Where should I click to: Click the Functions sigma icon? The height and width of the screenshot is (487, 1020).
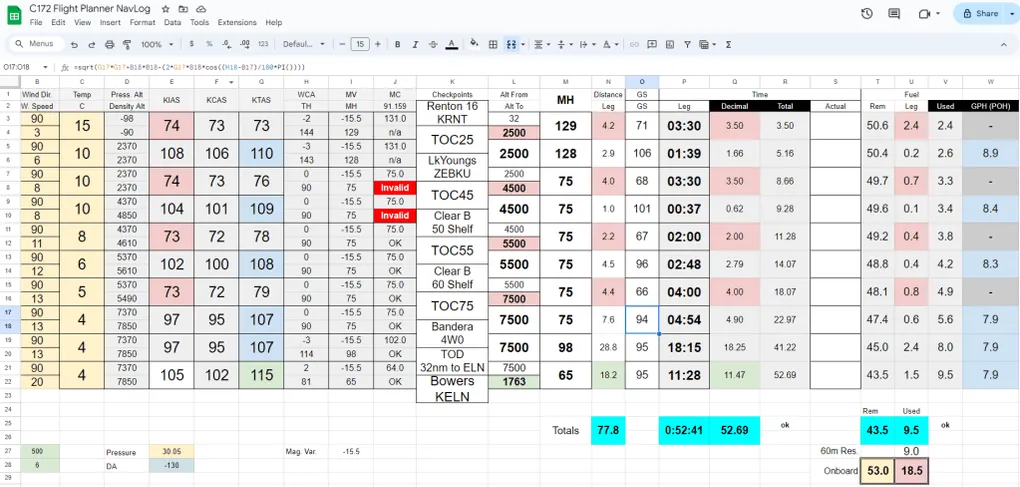point(728,44)
